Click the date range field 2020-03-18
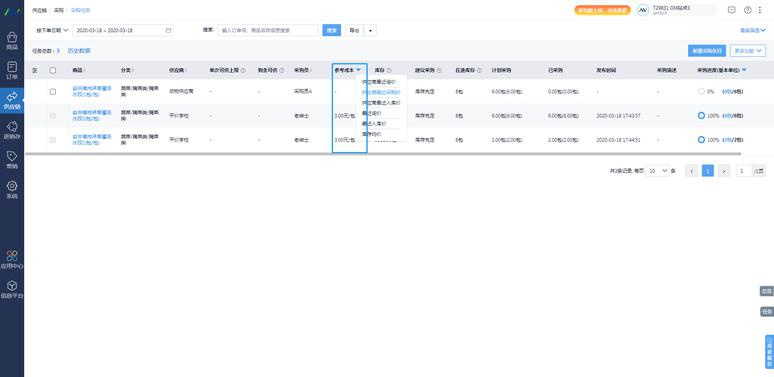This screenshot has height=377, width=774. pyautogui.click(x=123, y=30)
